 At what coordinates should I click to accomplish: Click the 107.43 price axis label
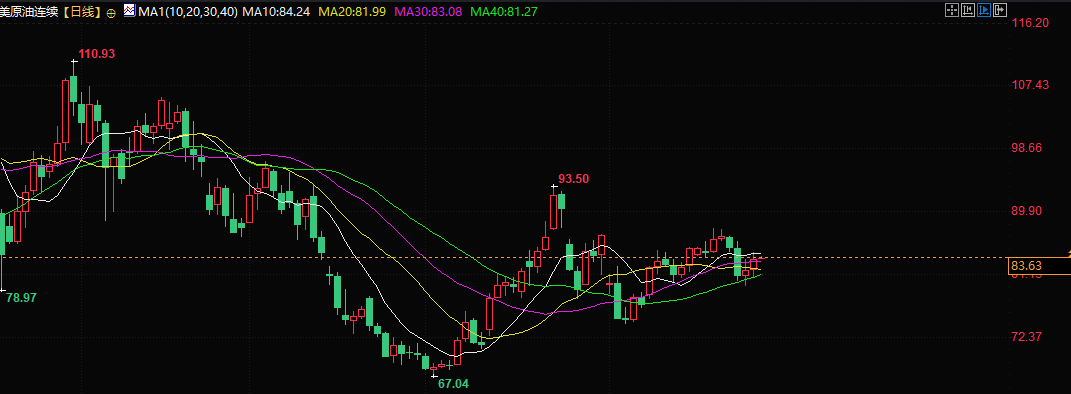(x=1031, y=85)
